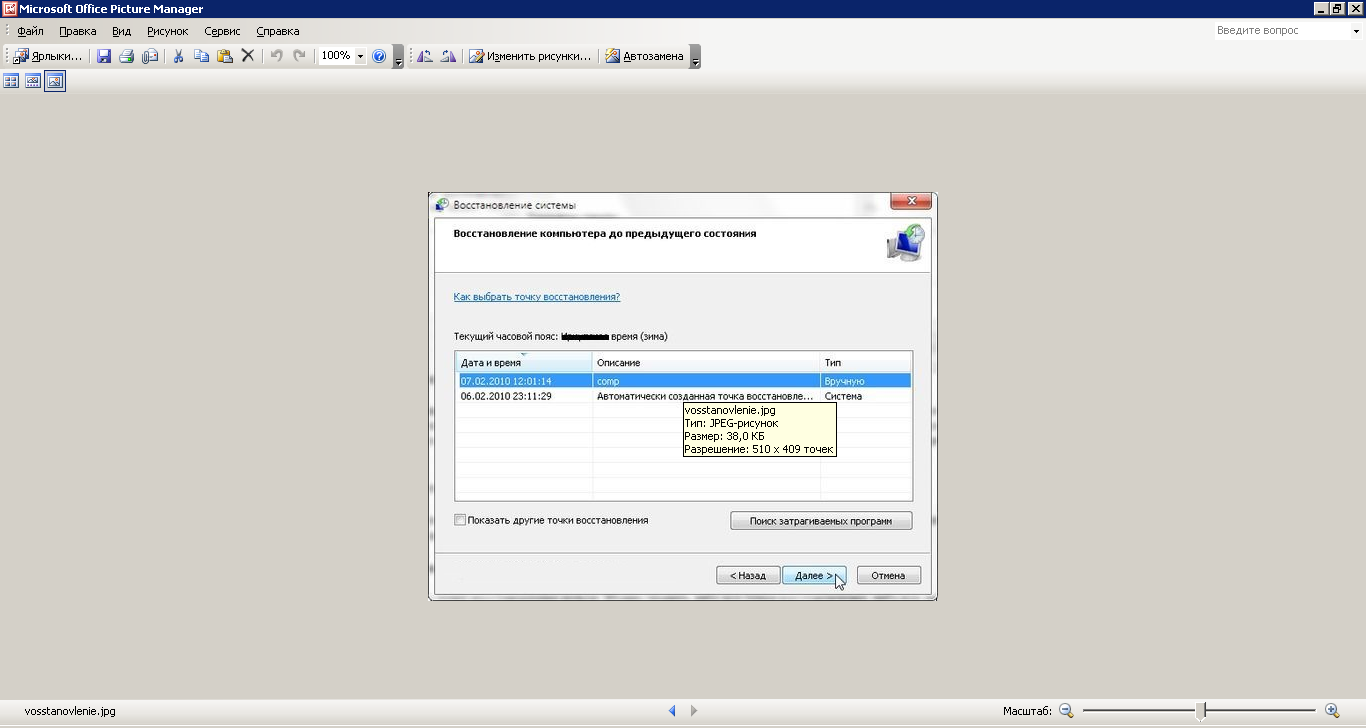Rotate the picture left using the toolbar

(x=425, y=56)
